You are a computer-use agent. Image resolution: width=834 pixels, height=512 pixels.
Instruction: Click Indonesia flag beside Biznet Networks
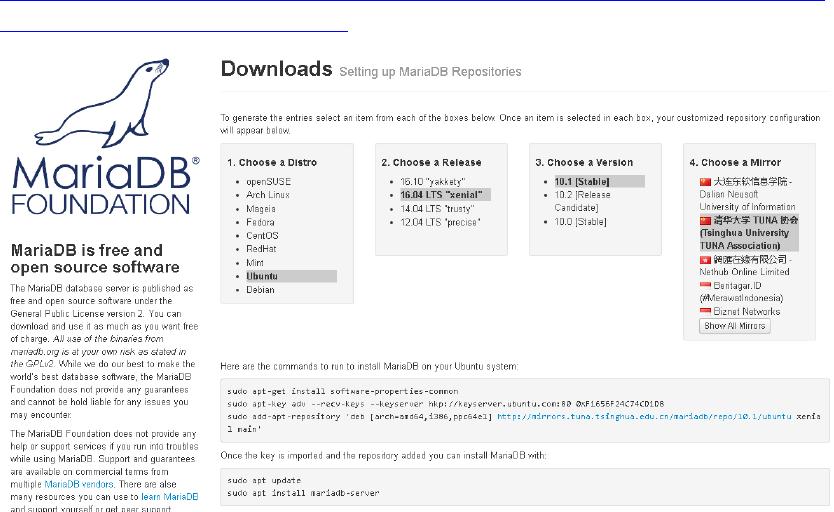[x=705, y=312]
